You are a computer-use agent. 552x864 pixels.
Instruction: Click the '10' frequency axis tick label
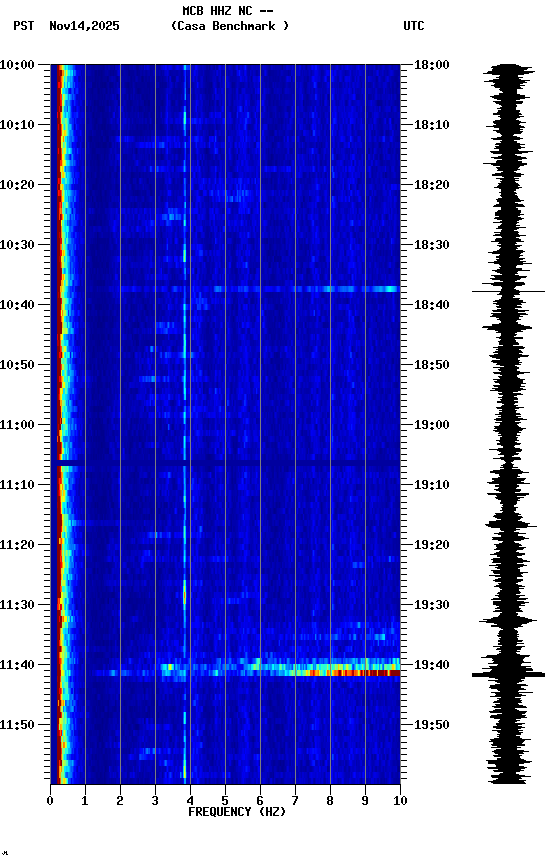400,801
